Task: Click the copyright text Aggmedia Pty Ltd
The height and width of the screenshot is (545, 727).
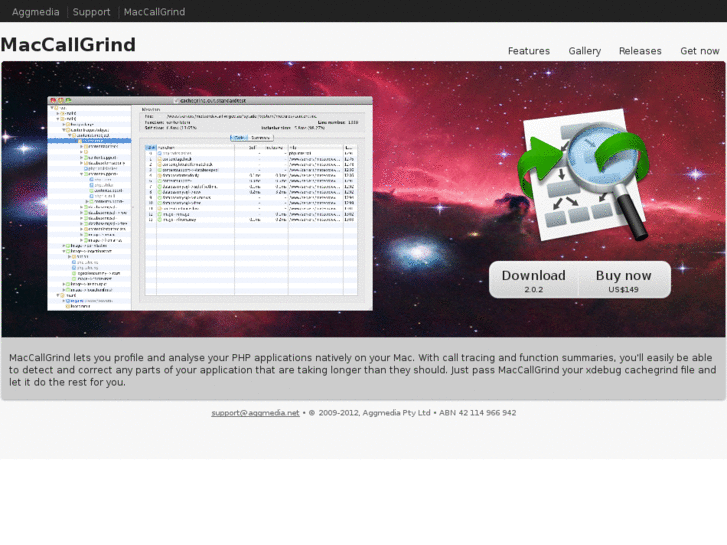Action: (x=396, y=413)
